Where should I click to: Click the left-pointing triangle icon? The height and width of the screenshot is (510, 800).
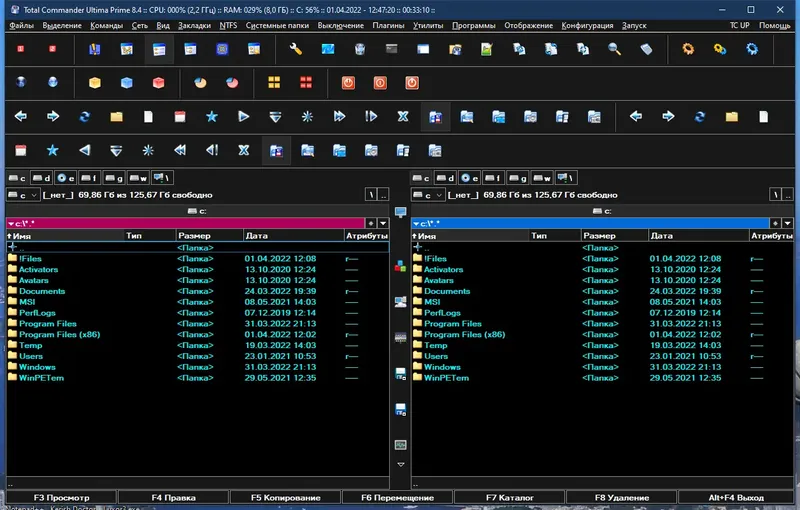pos(85,150)
